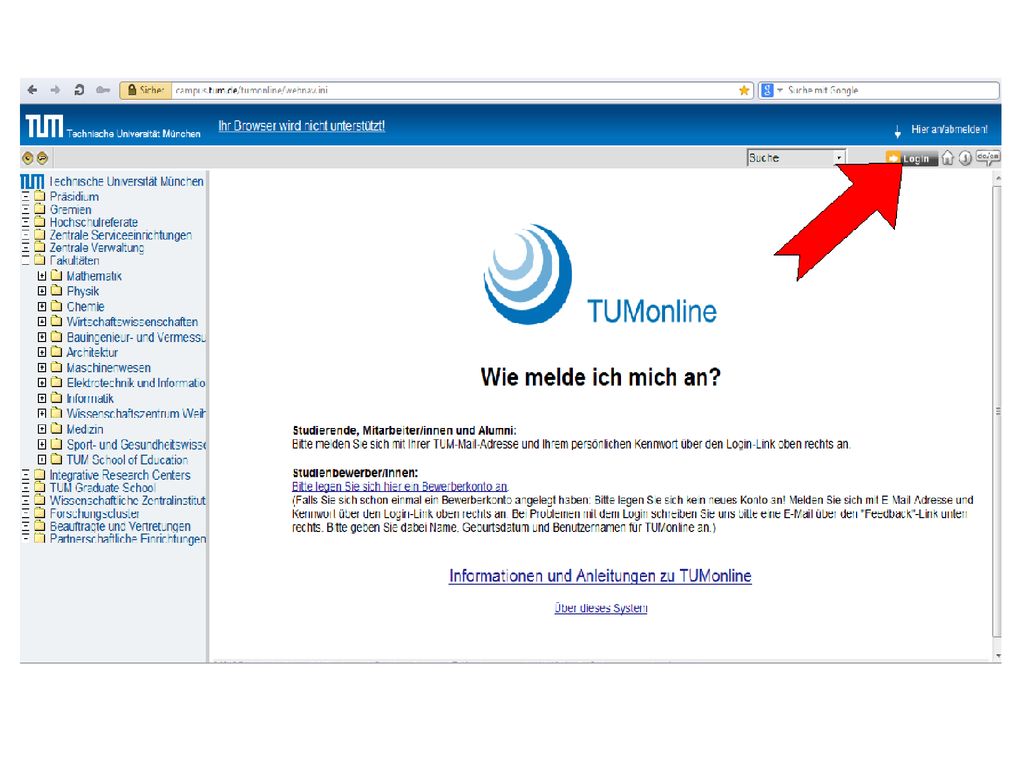Screen dimensions: 1024x768
Task: Click the 'Wie melde ich mich an?' heading
Action: pos(600,377)
